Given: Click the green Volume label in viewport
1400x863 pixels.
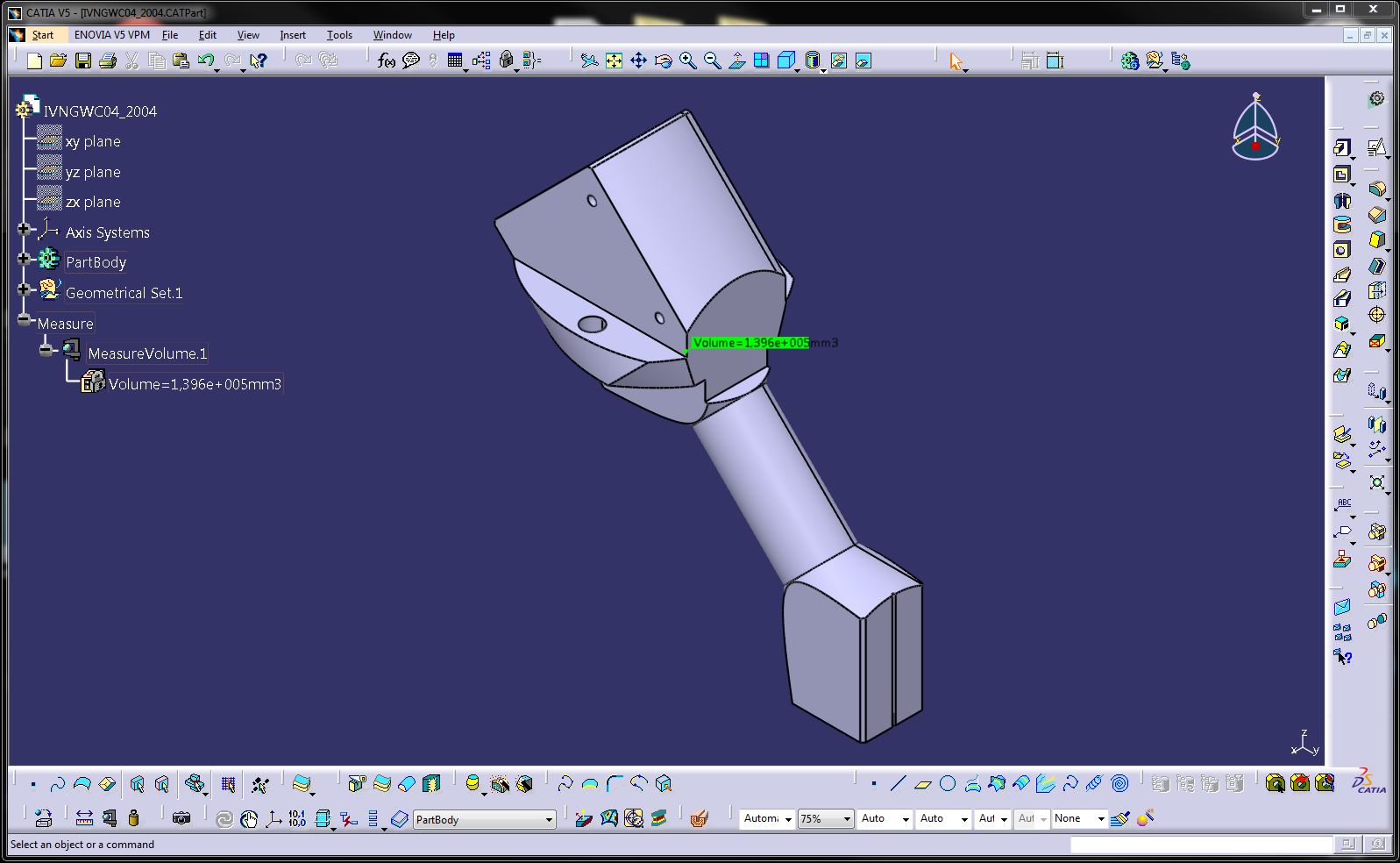Looking at the screenshot, I should 750,343.
